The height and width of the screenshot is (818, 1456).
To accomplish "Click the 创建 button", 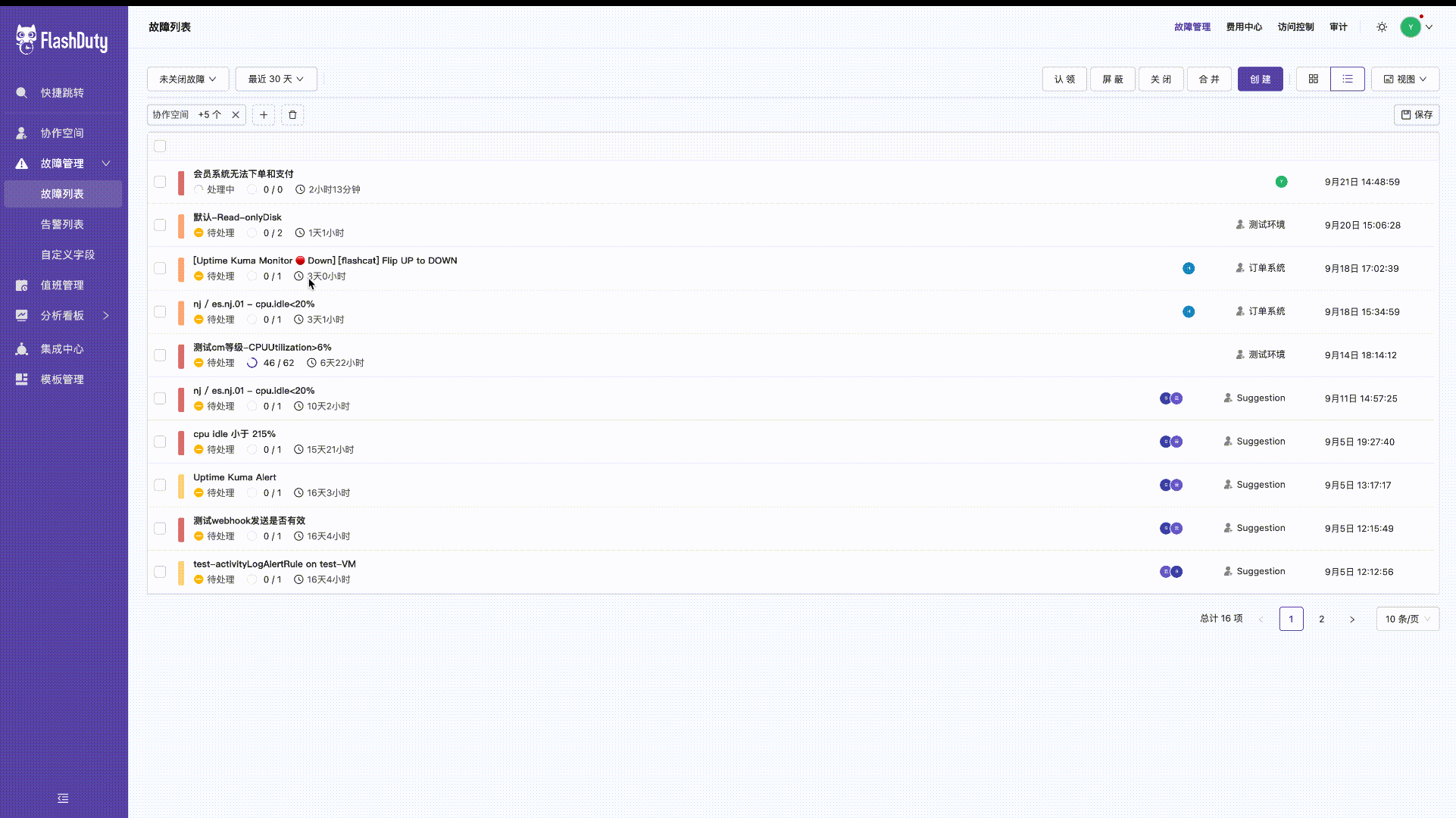I will (1260, 79).
